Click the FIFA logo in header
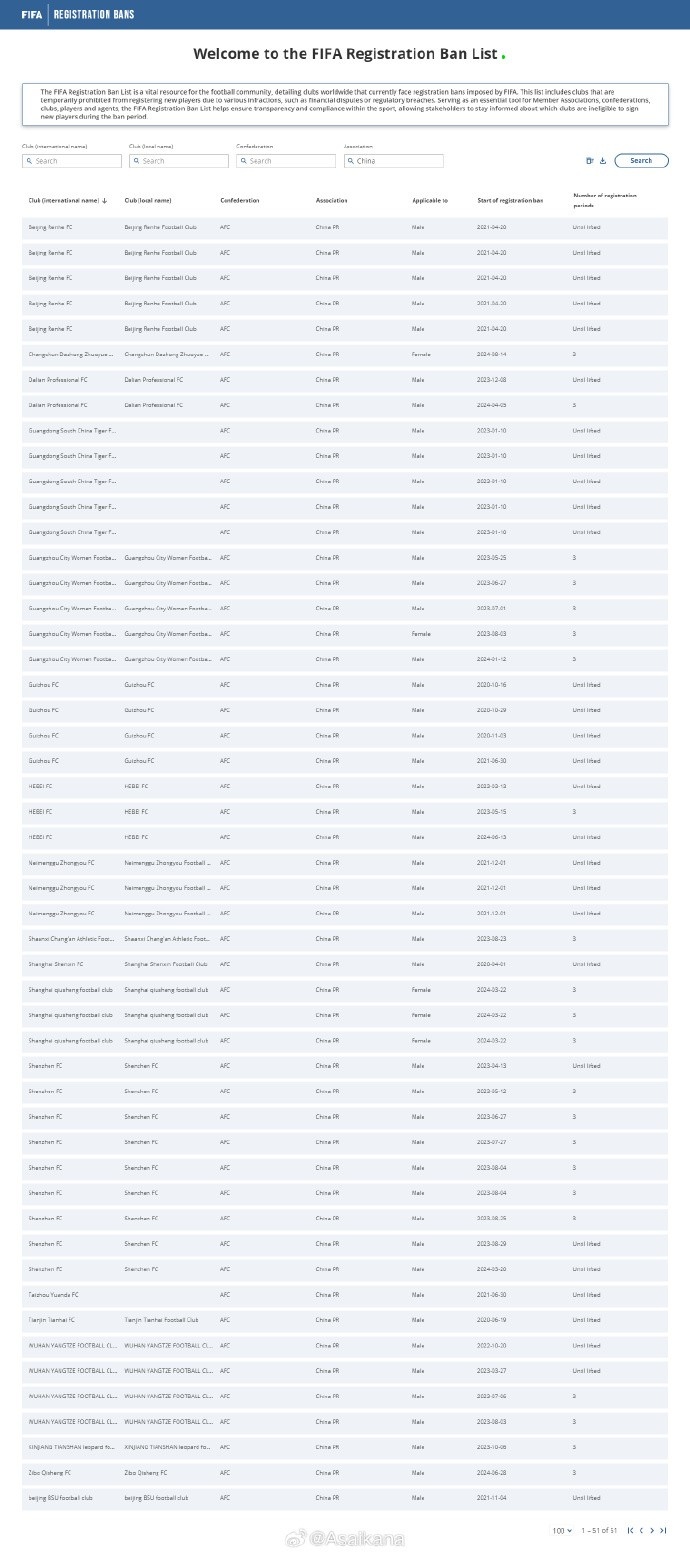 [x=32, y=15]
